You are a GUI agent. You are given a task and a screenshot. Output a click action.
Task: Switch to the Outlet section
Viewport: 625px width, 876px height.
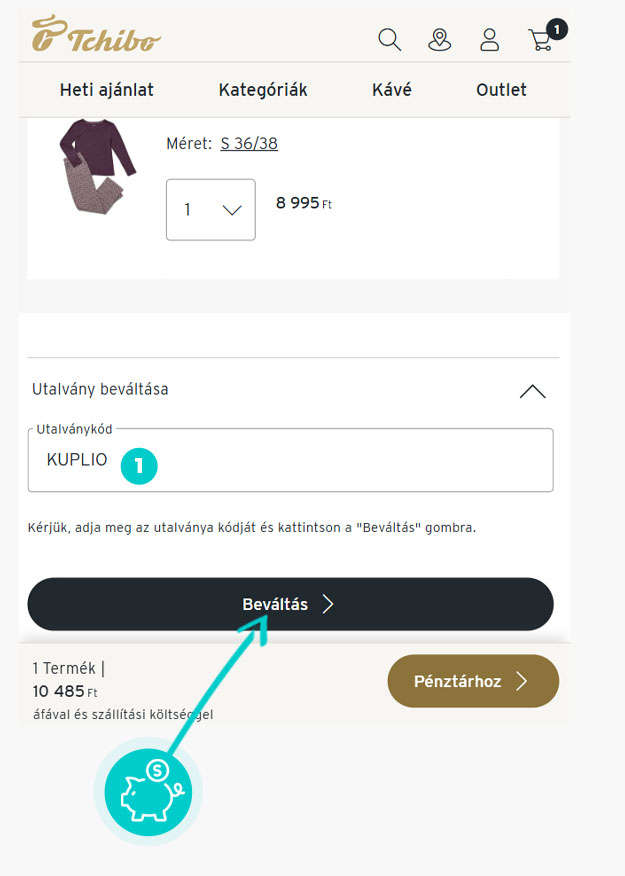click(501, 90)
